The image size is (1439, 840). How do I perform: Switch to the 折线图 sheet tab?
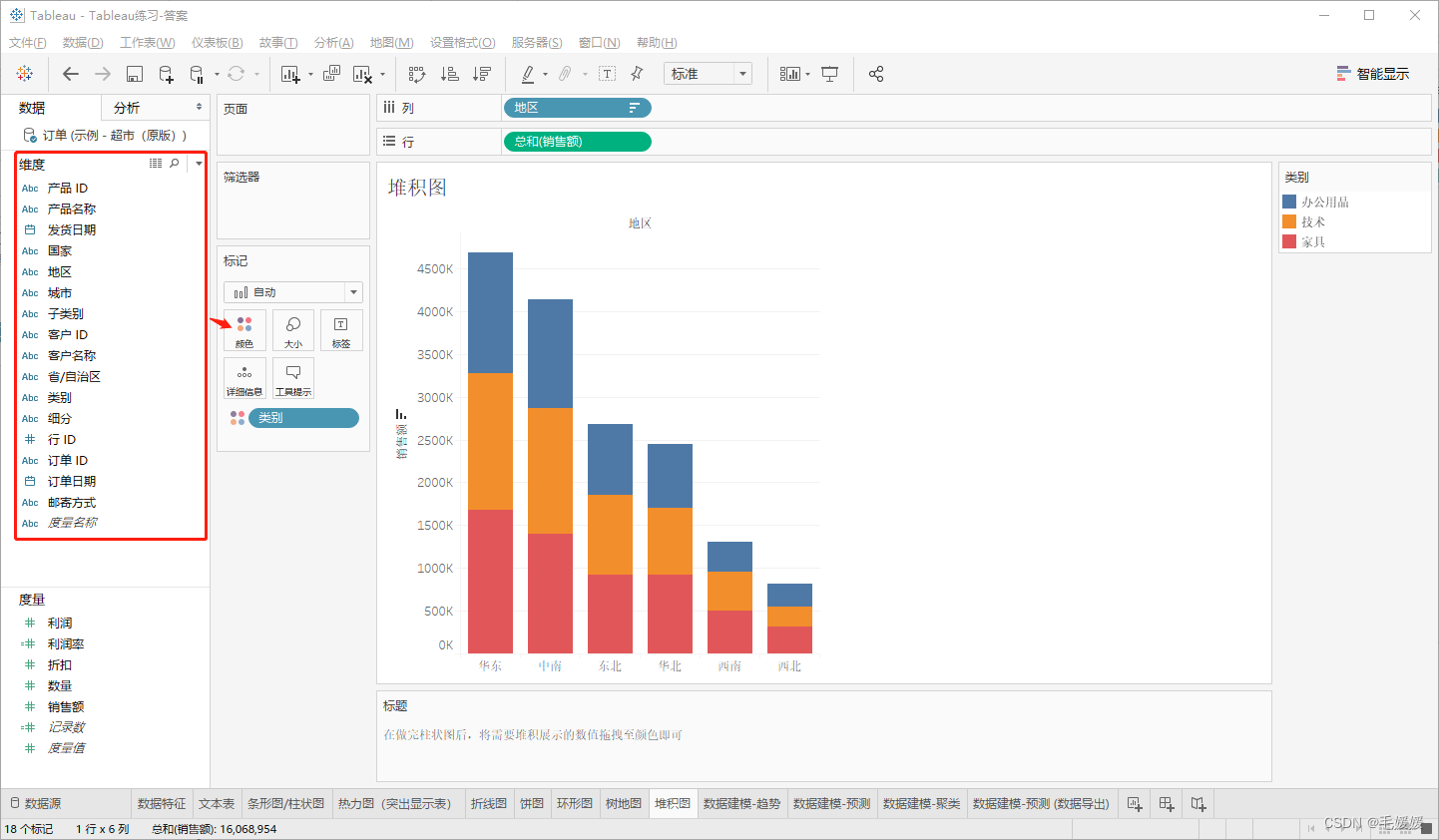(489, 804)
